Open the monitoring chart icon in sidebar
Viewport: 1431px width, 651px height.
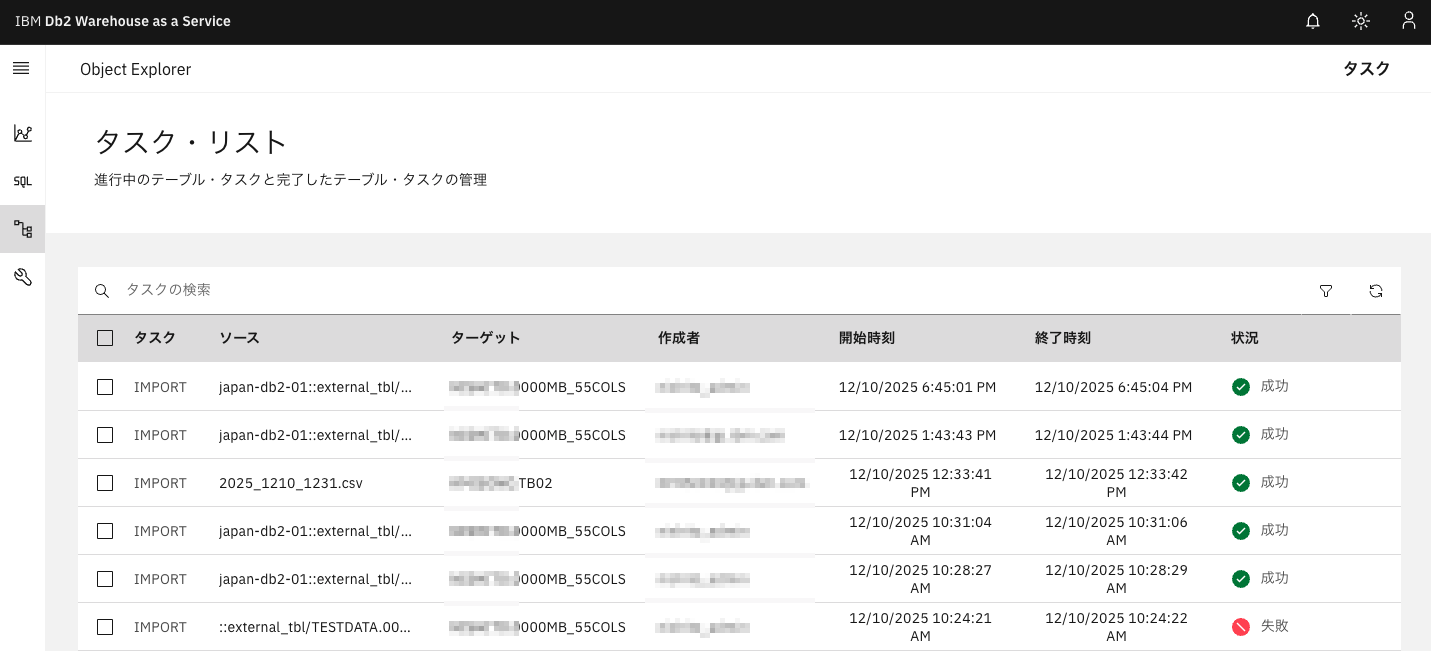pos(23,133)
